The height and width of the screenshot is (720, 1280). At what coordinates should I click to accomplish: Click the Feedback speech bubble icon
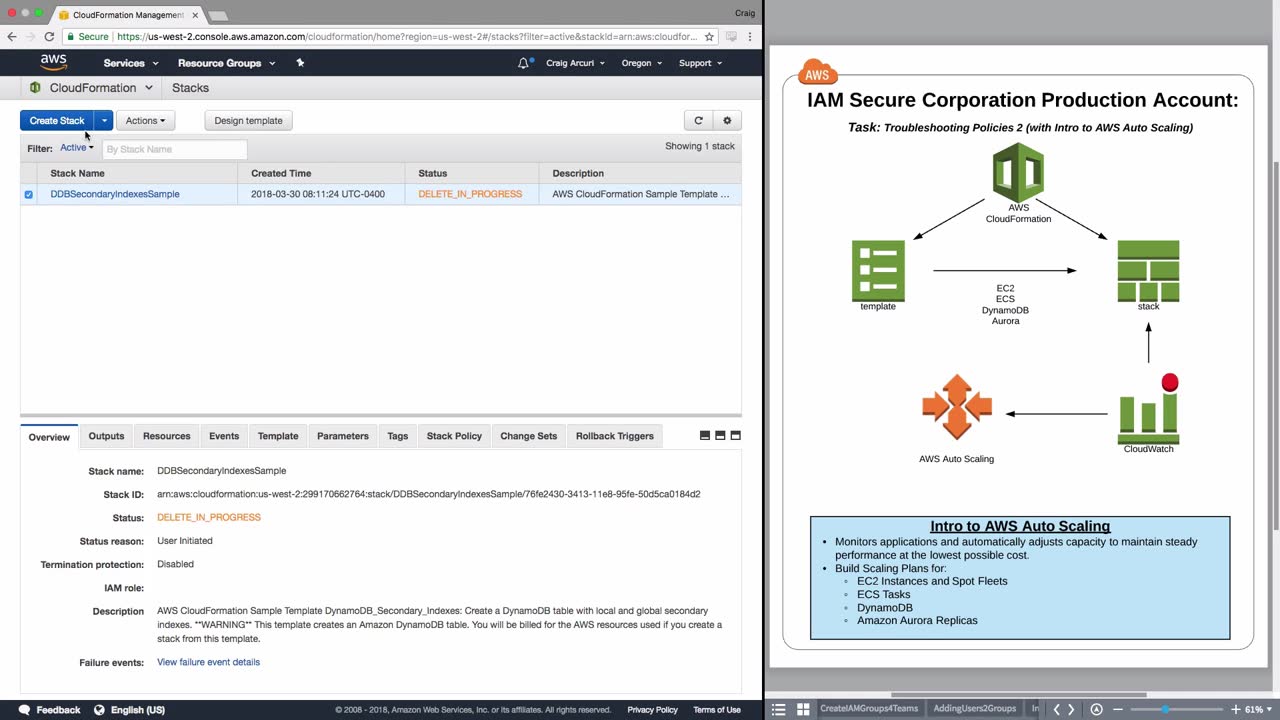coord(24,710)
